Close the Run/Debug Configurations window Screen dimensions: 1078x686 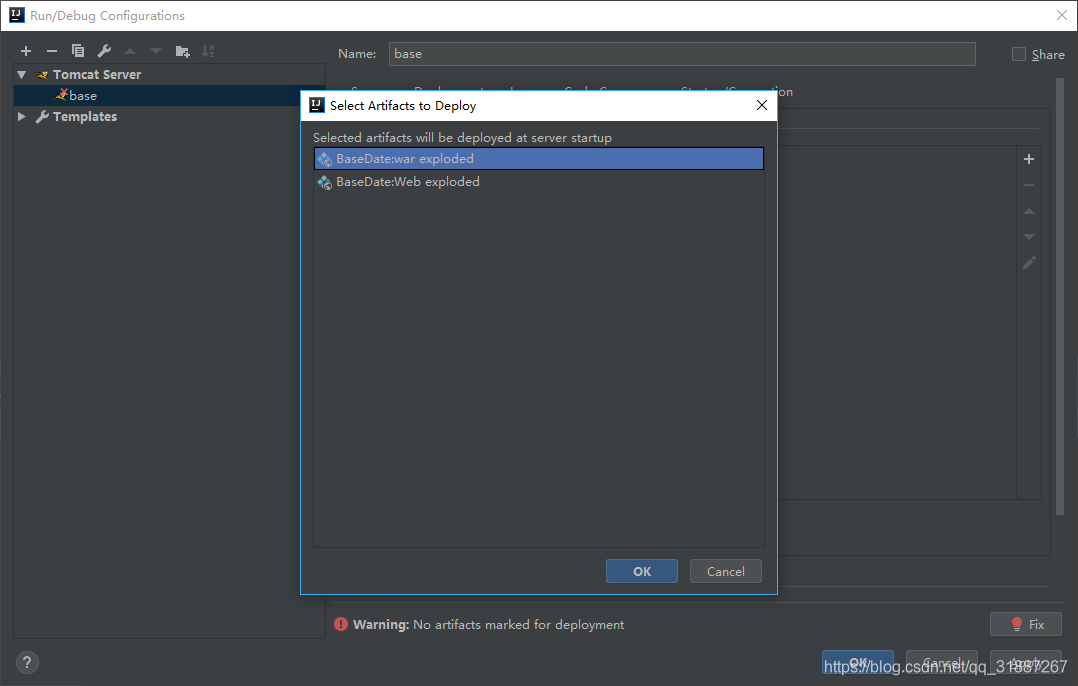coord(1062,15)
